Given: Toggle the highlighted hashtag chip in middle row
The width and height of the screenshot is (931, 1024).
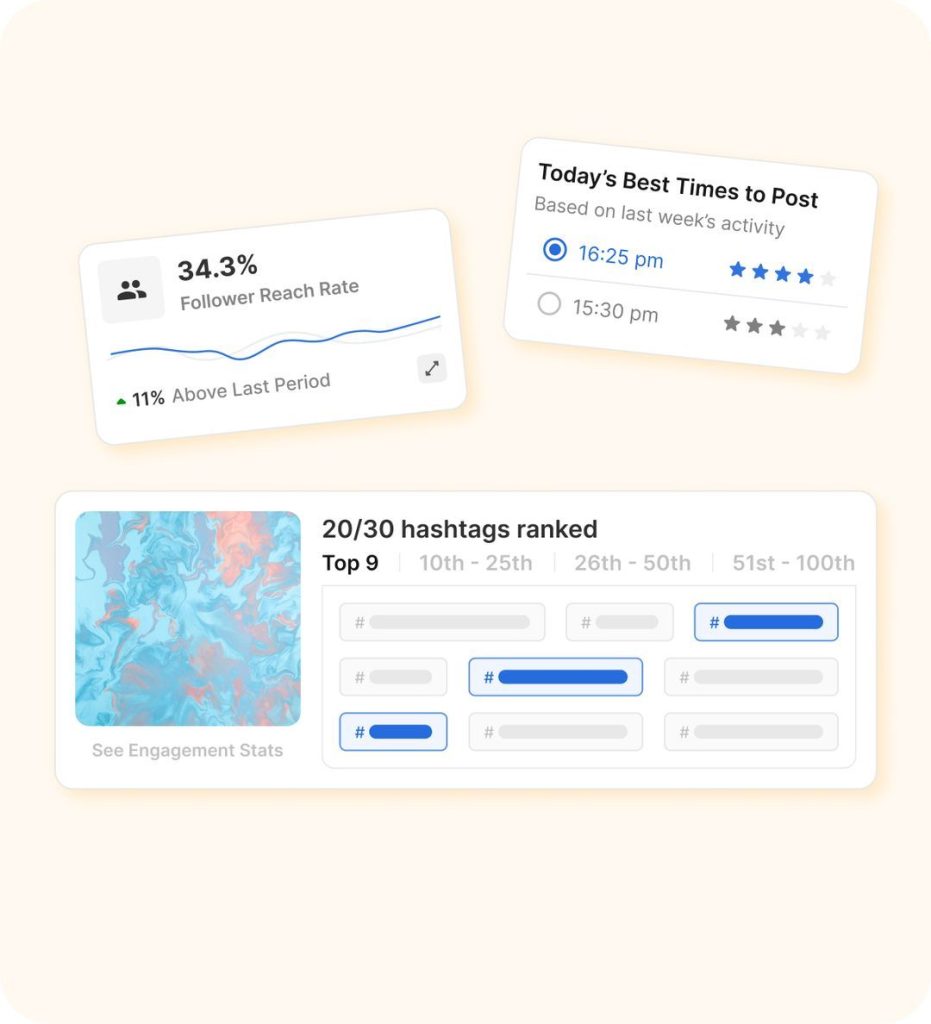Looking at the screenshot, I should 556,677.
